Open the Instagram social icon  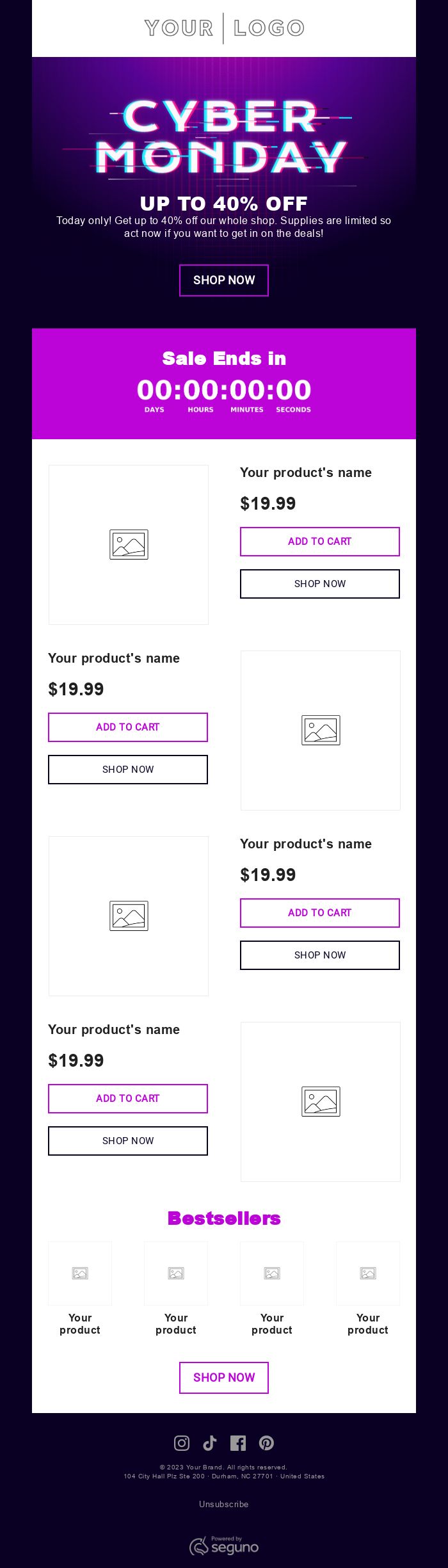182,1443
